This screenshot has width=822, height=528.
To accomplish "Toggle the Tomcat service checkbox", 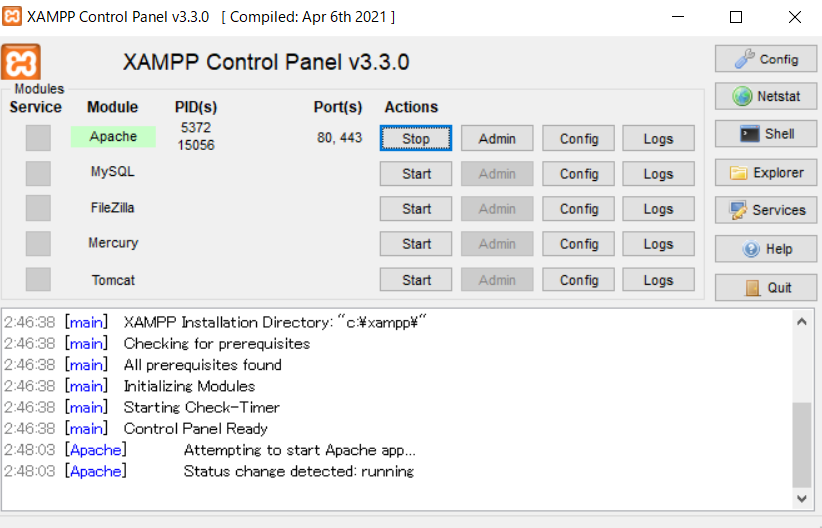I will click(38, 279).
